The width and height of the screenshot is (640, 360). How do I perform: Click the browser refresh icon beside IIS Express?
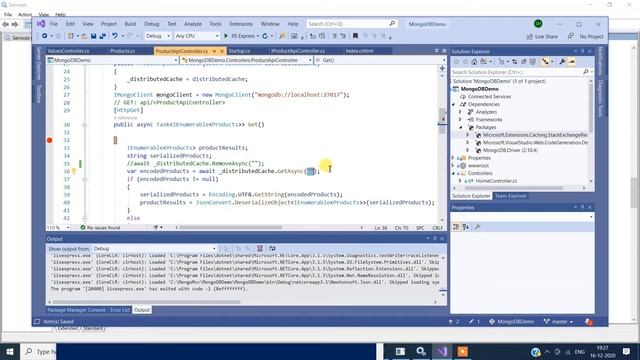pos(265,36)
